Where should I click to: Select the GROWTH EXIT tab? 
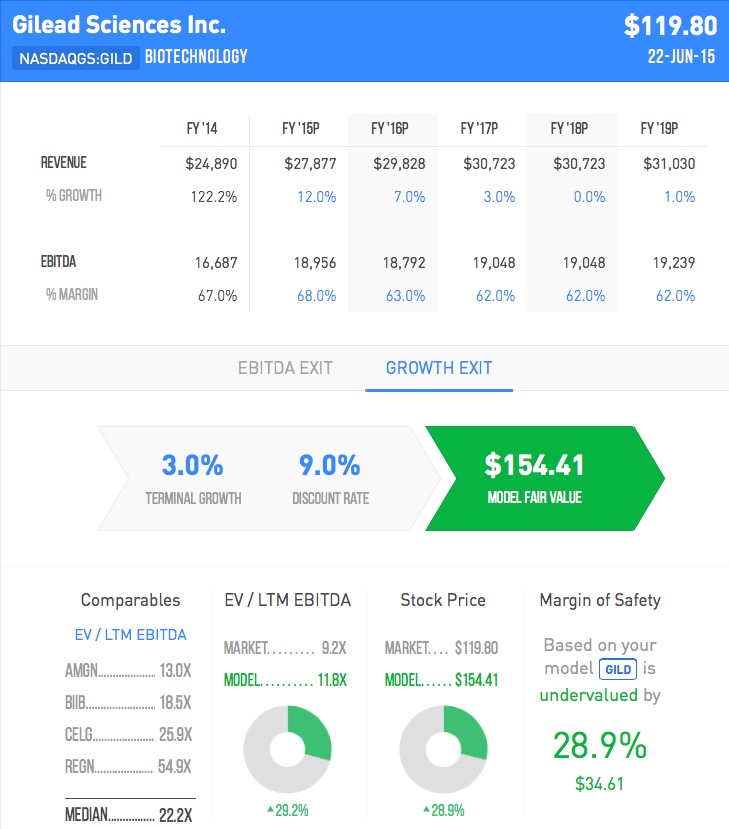(x=439, y=367)
